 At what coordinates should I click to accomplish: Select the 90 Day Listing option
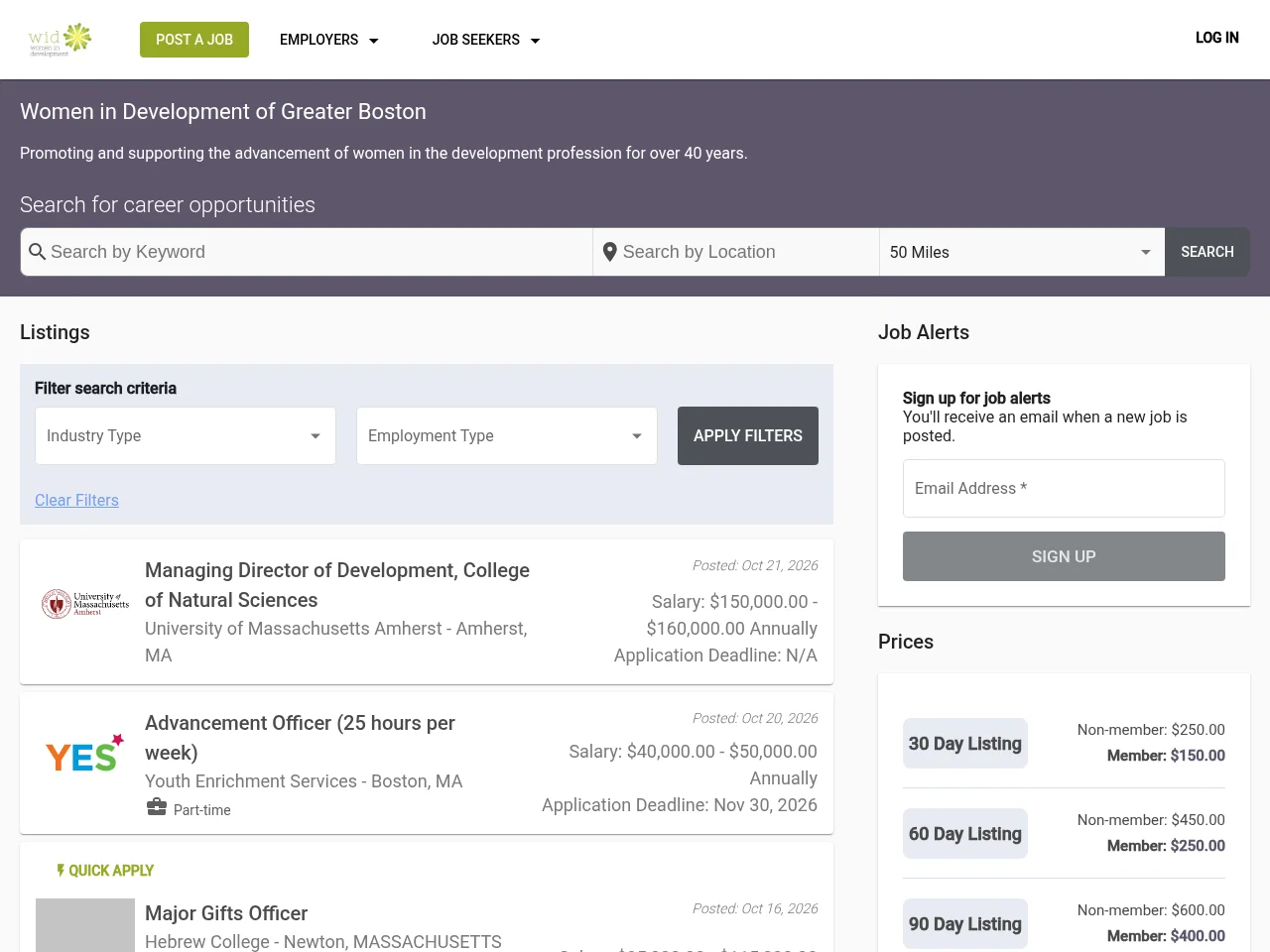tap(965, 924)
